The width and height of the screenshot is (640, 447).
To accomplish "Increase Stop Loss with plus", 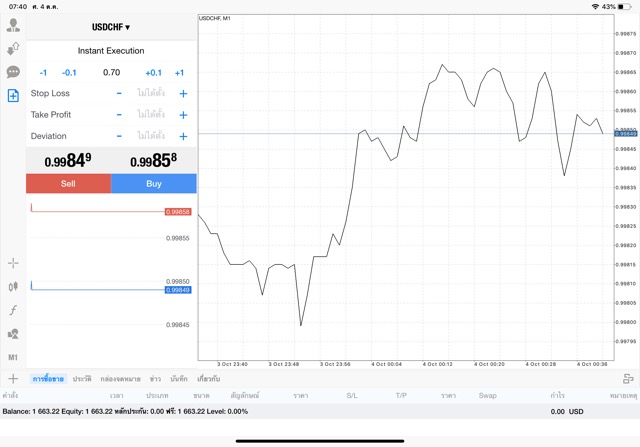I will point(183,93).
